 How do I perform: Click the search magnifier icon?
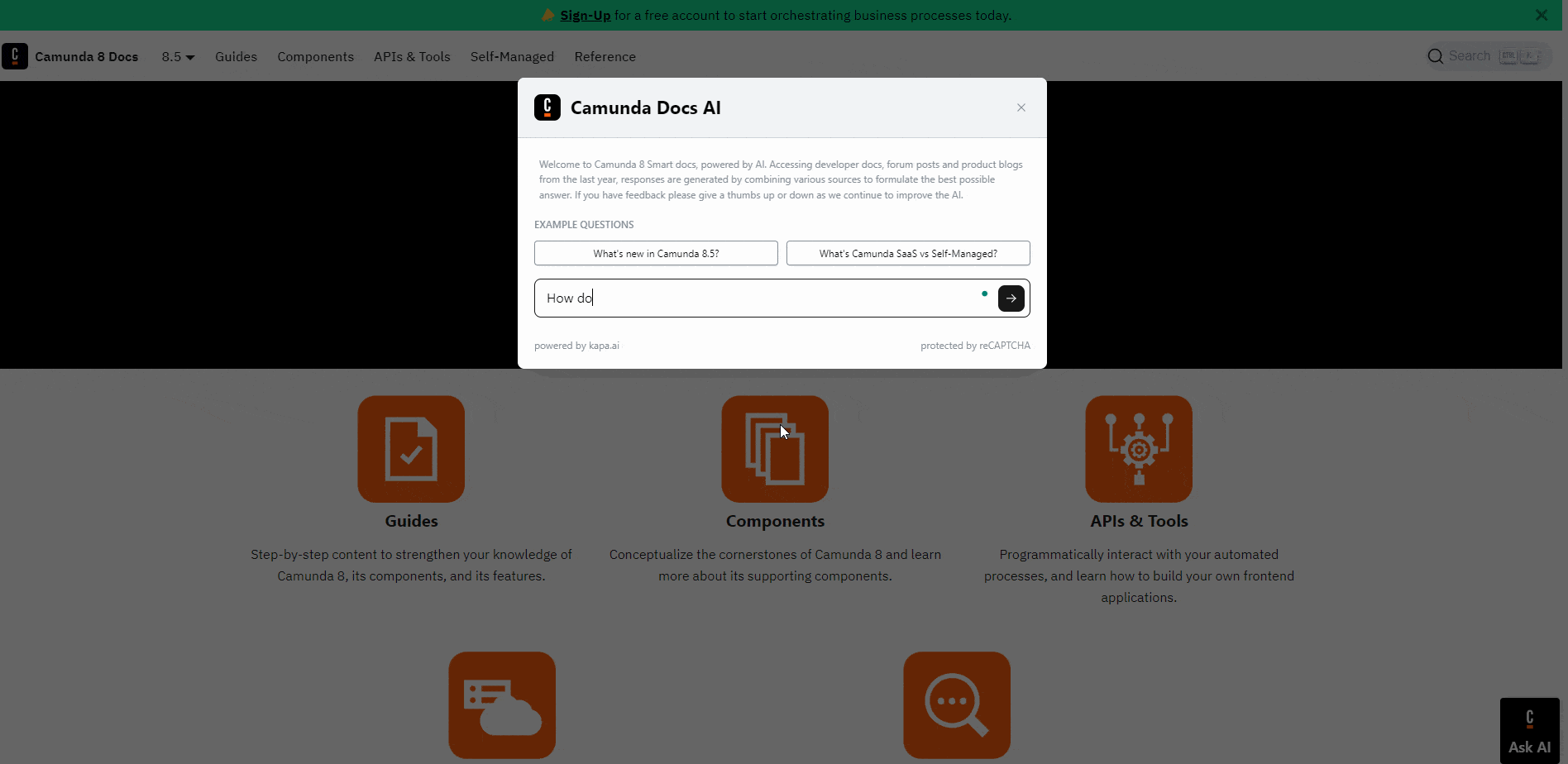click(1436, 56)
